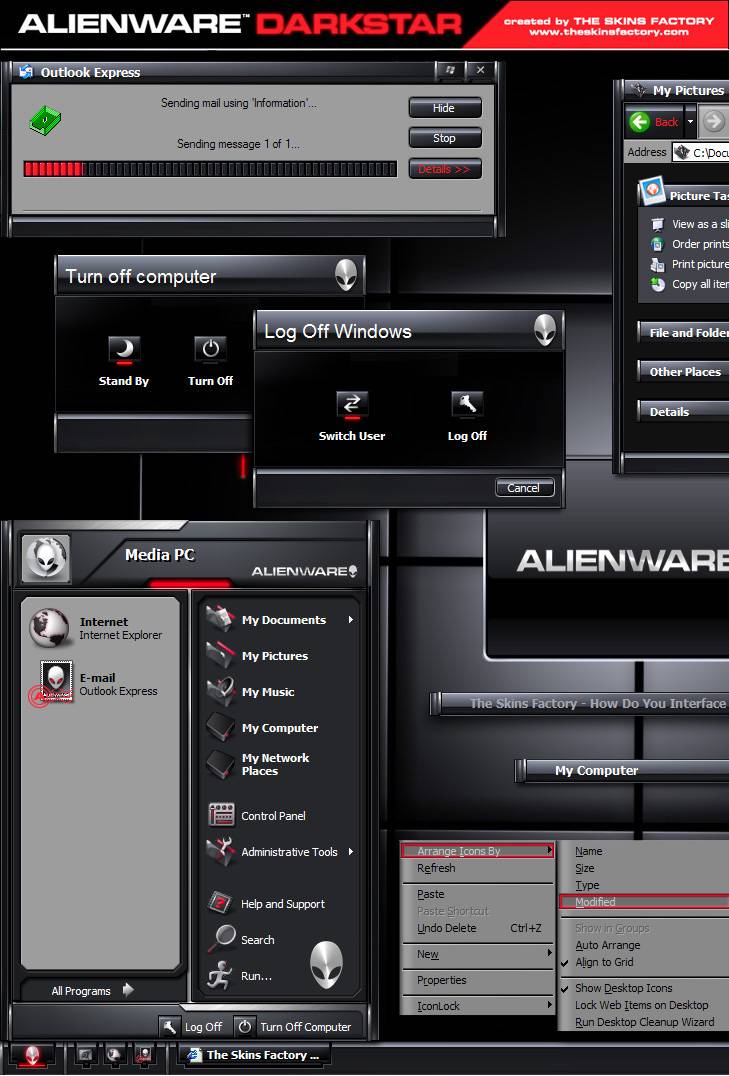Expand the All Programs list
Screen dimensions: 729x1076
pos(92,991)
